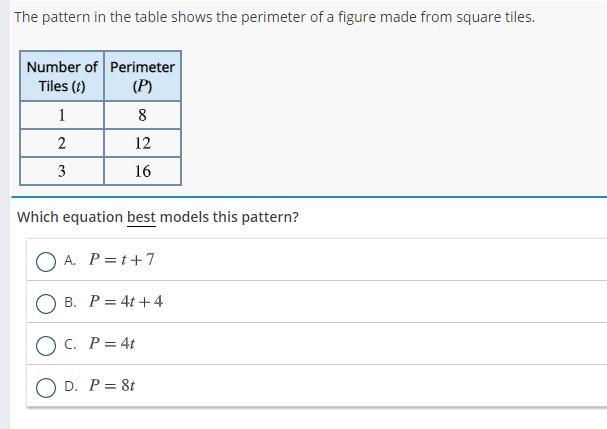Screen dimensions: 607x429
Task: Click the table cell showing perimeter 12
Action: pyautogui.click(x=142, y=143)
